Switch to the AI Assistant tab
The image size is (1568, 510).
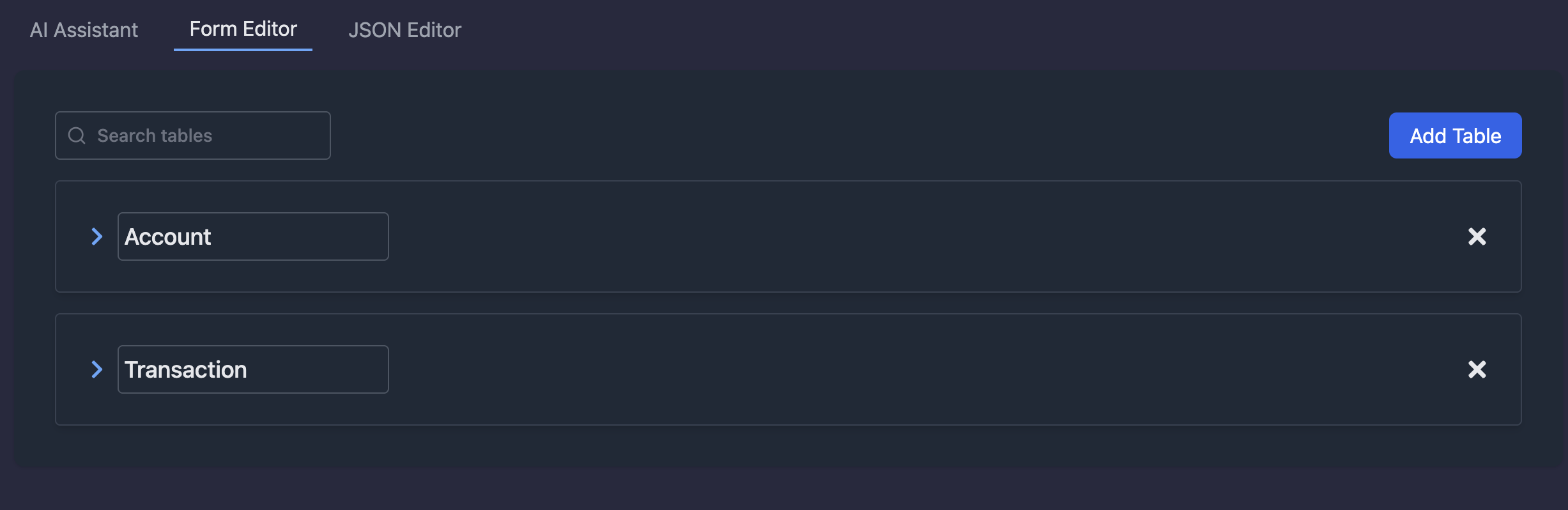[x=84, y=30]
